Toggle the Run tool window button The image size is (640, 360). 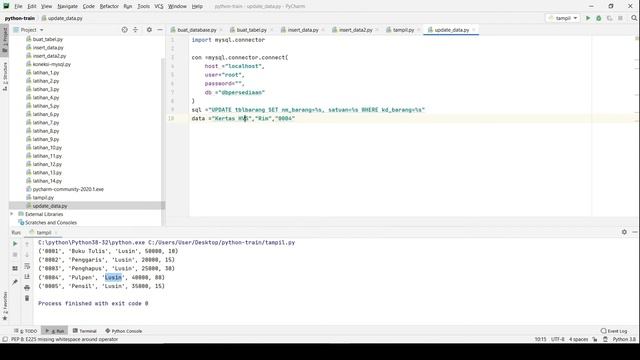pos(55,331)
